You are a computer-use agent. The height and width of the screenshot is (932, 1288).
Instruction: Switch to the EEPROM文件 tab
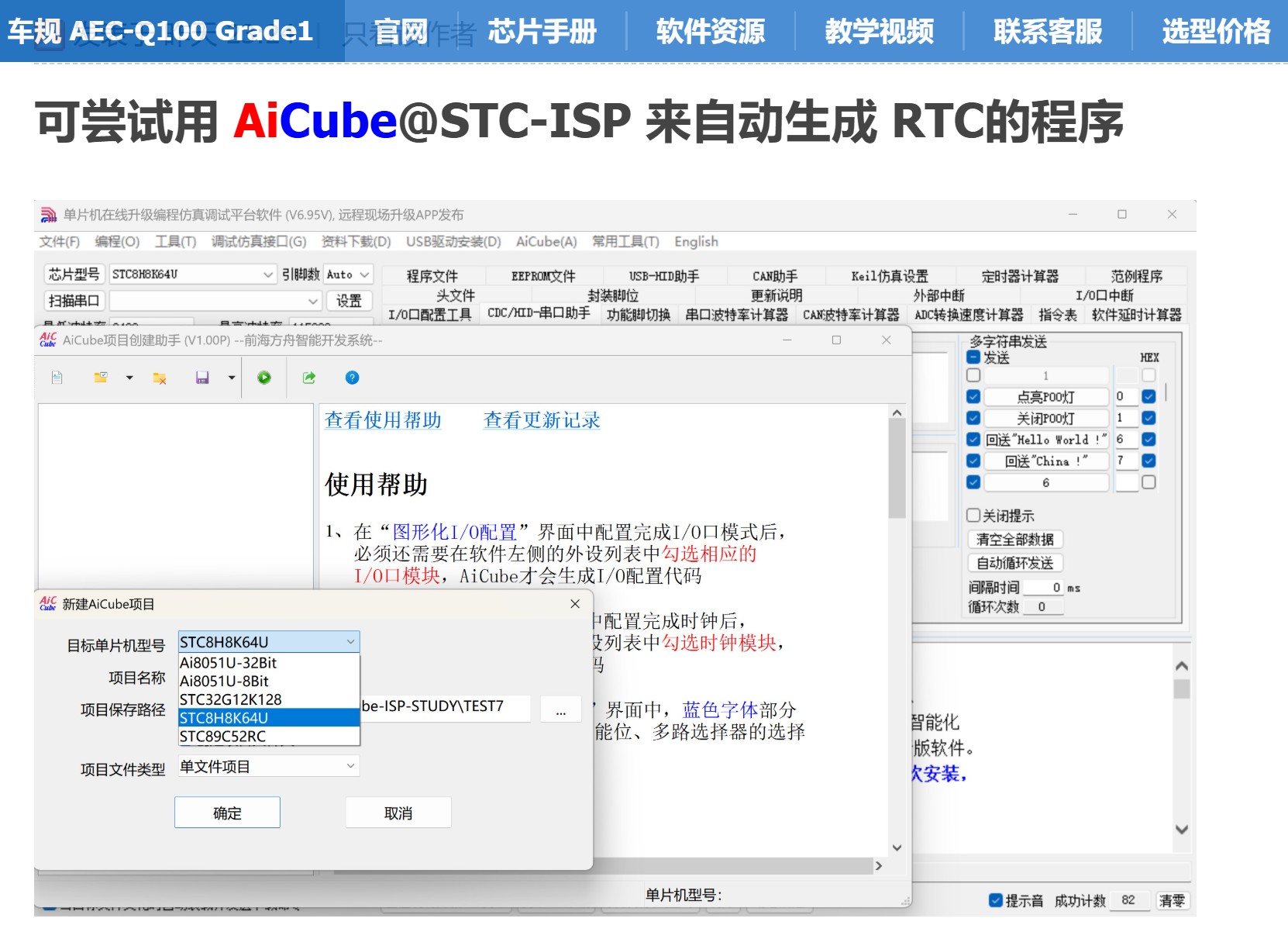[x=543, y=276]
